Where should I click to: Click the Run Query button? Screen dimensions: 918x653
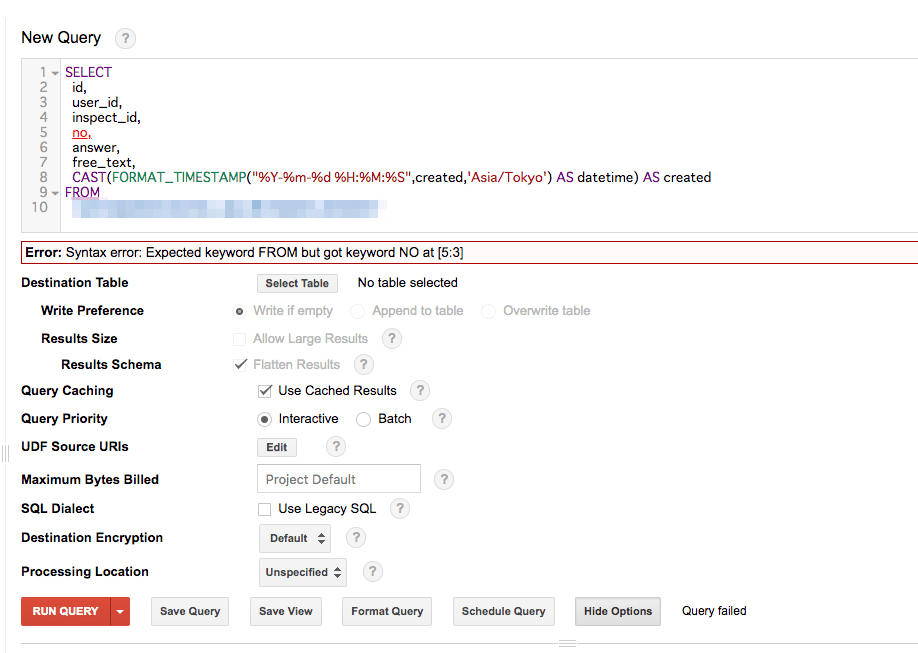tap(65, 611)
